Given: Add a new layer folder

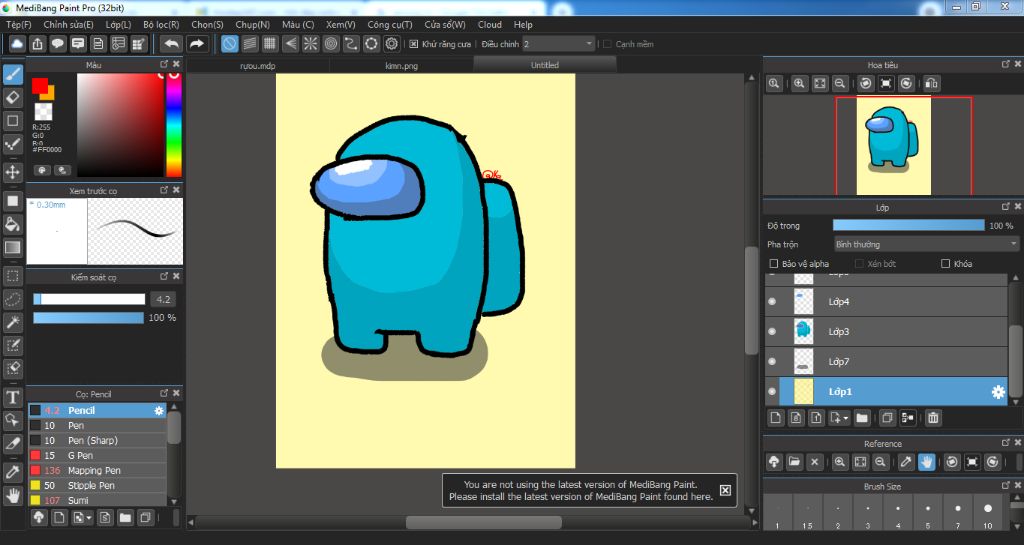Looking at the screenshot, I should click(x=861, y=418).
